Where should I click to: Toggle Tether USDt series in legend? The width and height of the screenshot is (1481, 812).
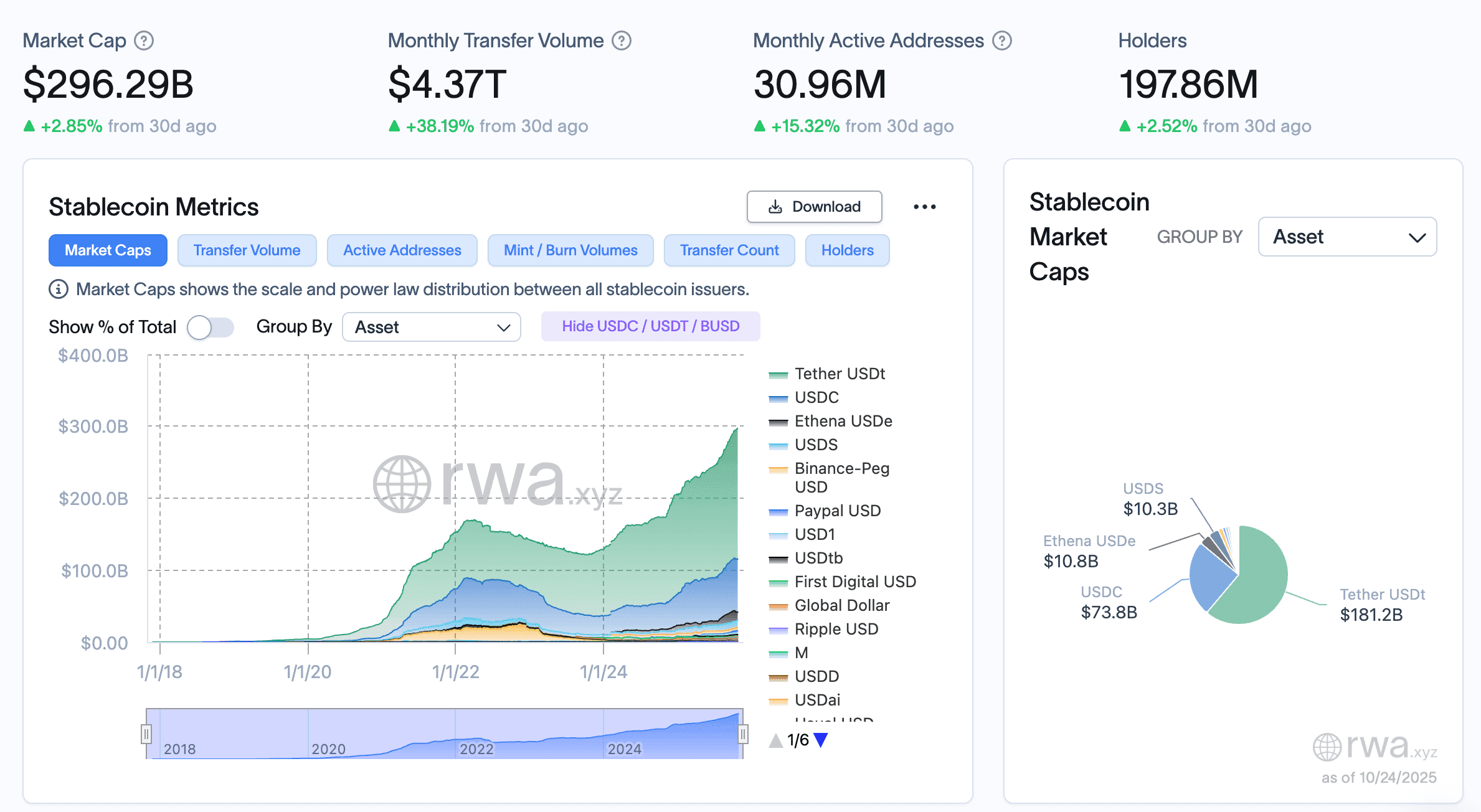pos(839,374)
